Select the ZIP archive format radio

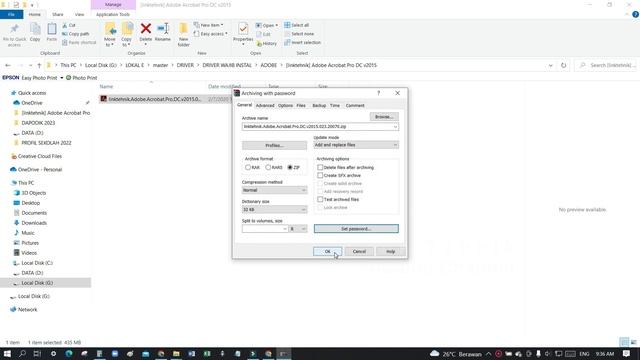(x=290, y=167)
